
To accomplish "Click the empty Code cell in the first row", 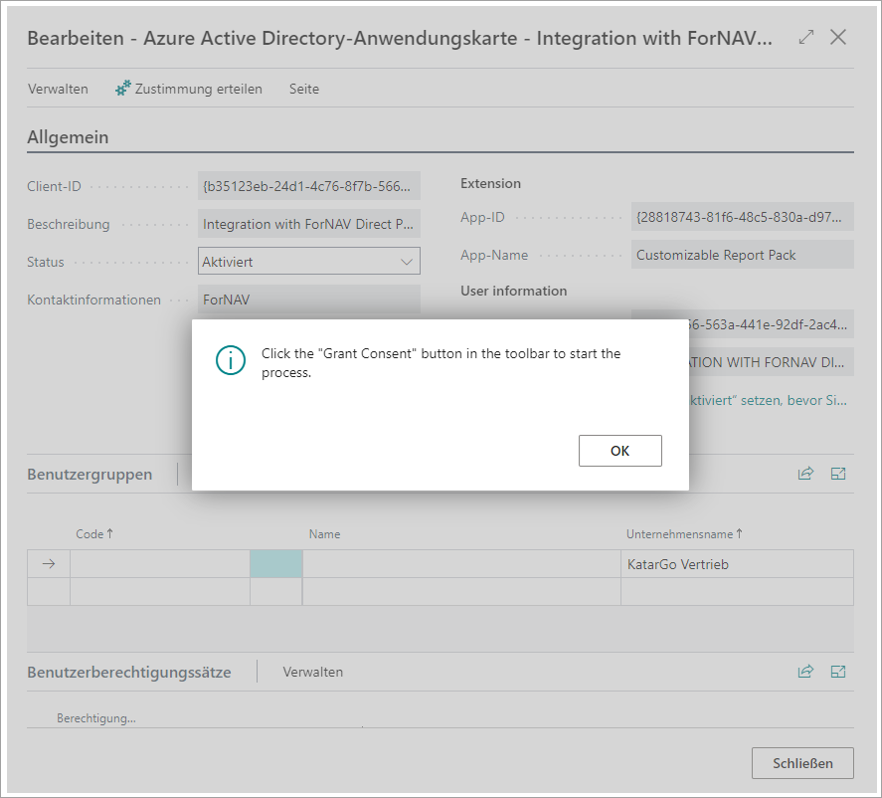I will point(160,564).
